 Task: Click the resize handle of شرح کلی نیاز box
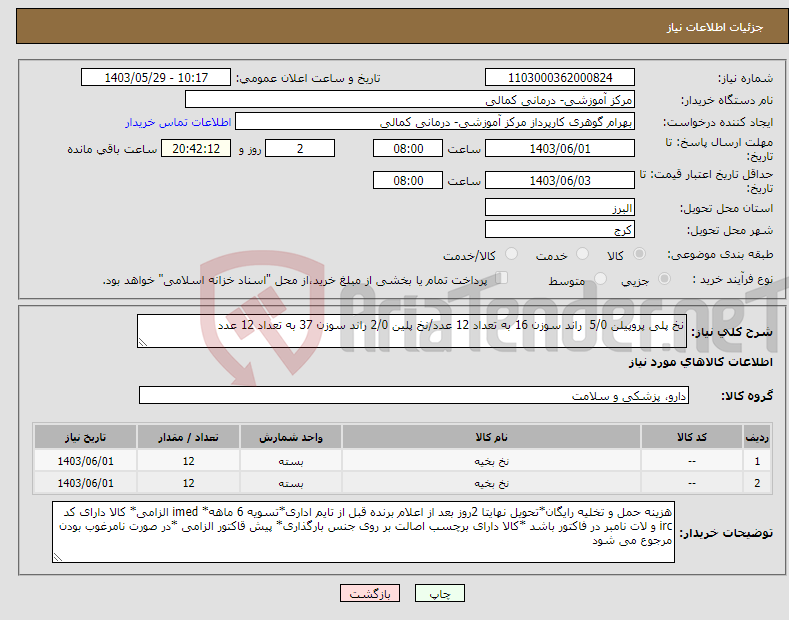(x=142, y=343)
